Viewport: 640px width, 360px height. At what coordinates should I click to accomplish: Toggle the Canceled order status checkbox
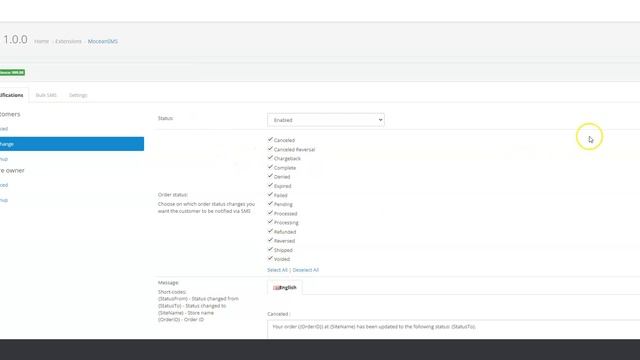click(x=270, y=140)
